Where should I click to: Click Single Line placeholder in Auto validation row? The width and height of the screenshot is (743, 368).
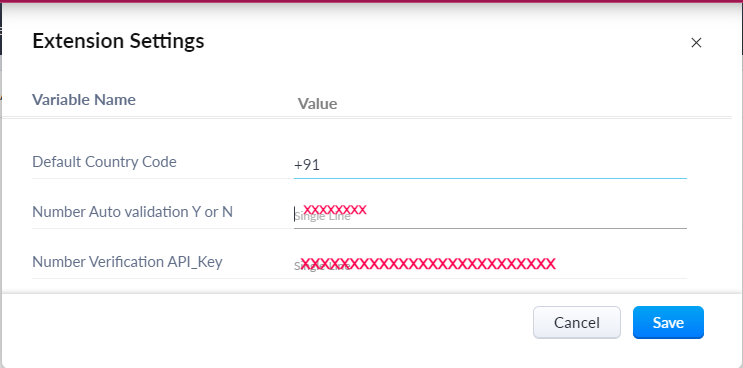[322, 217]
